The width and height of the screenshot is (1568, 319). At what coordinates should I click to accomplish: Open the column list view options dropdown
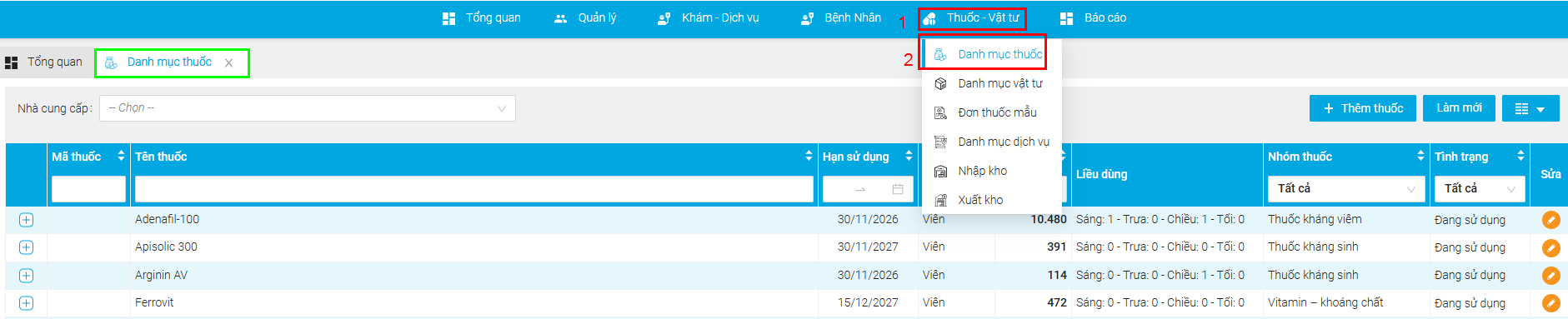point(1530,108)
